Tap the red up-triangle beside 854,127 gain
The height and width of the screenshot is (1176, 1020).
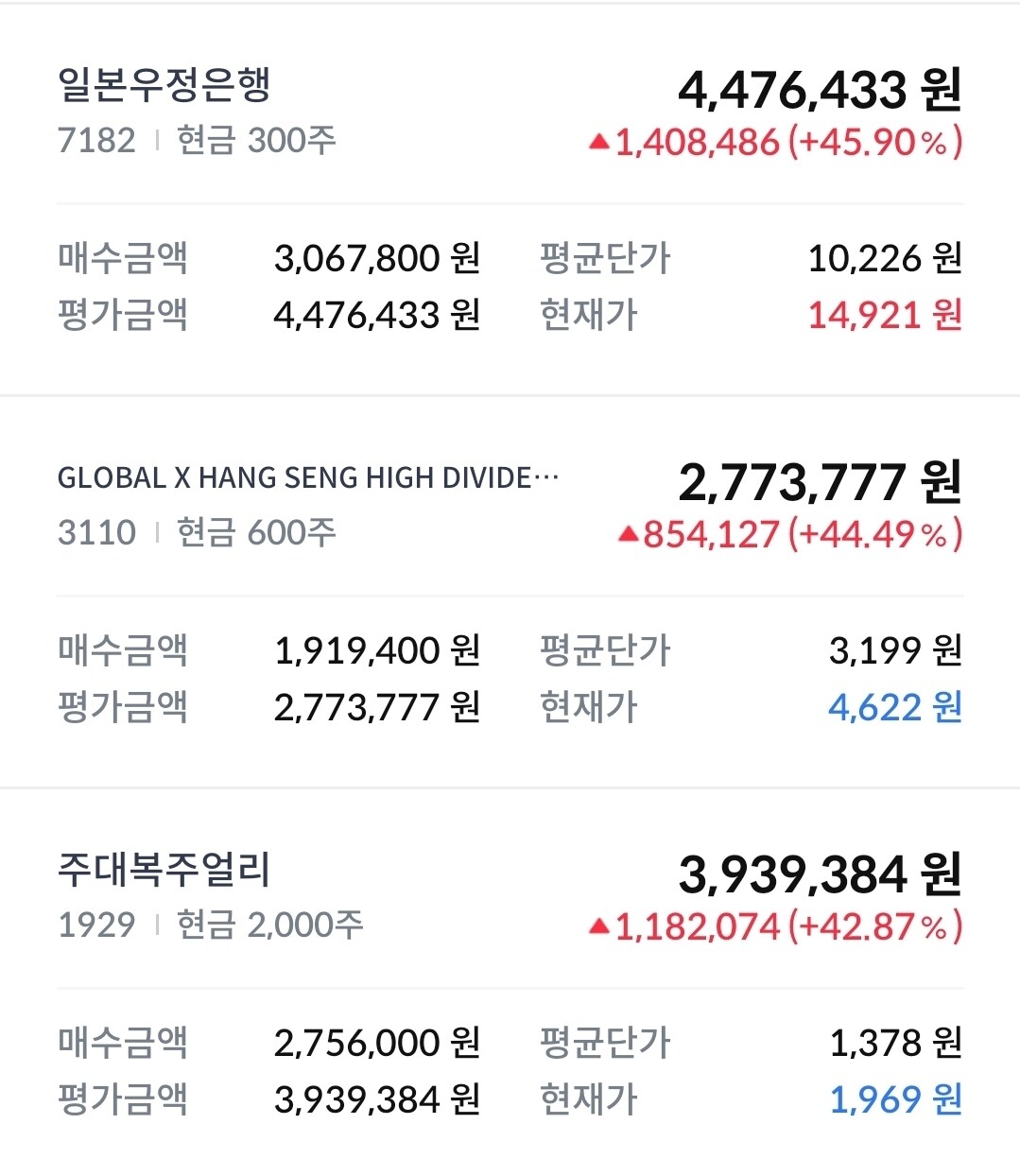(x=629, y=535)
